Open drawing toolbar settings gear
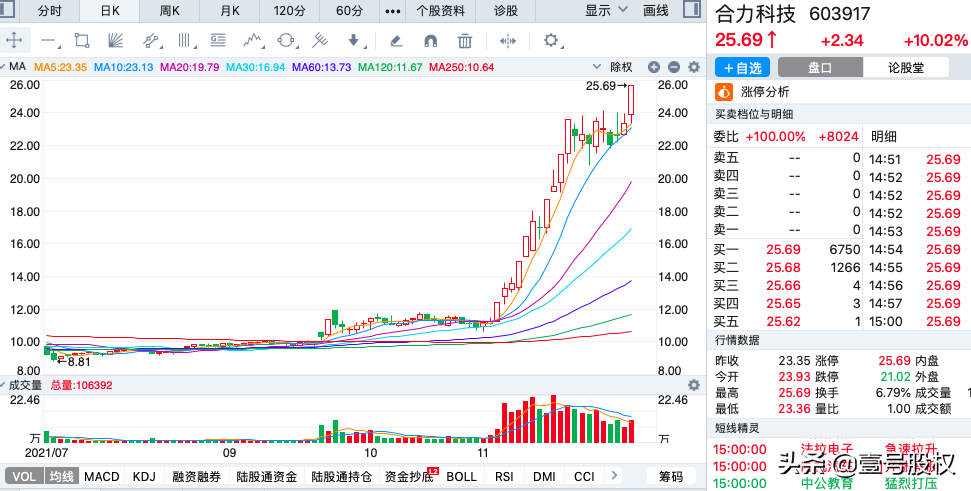971x491 pixels. [x=551, y=41]
